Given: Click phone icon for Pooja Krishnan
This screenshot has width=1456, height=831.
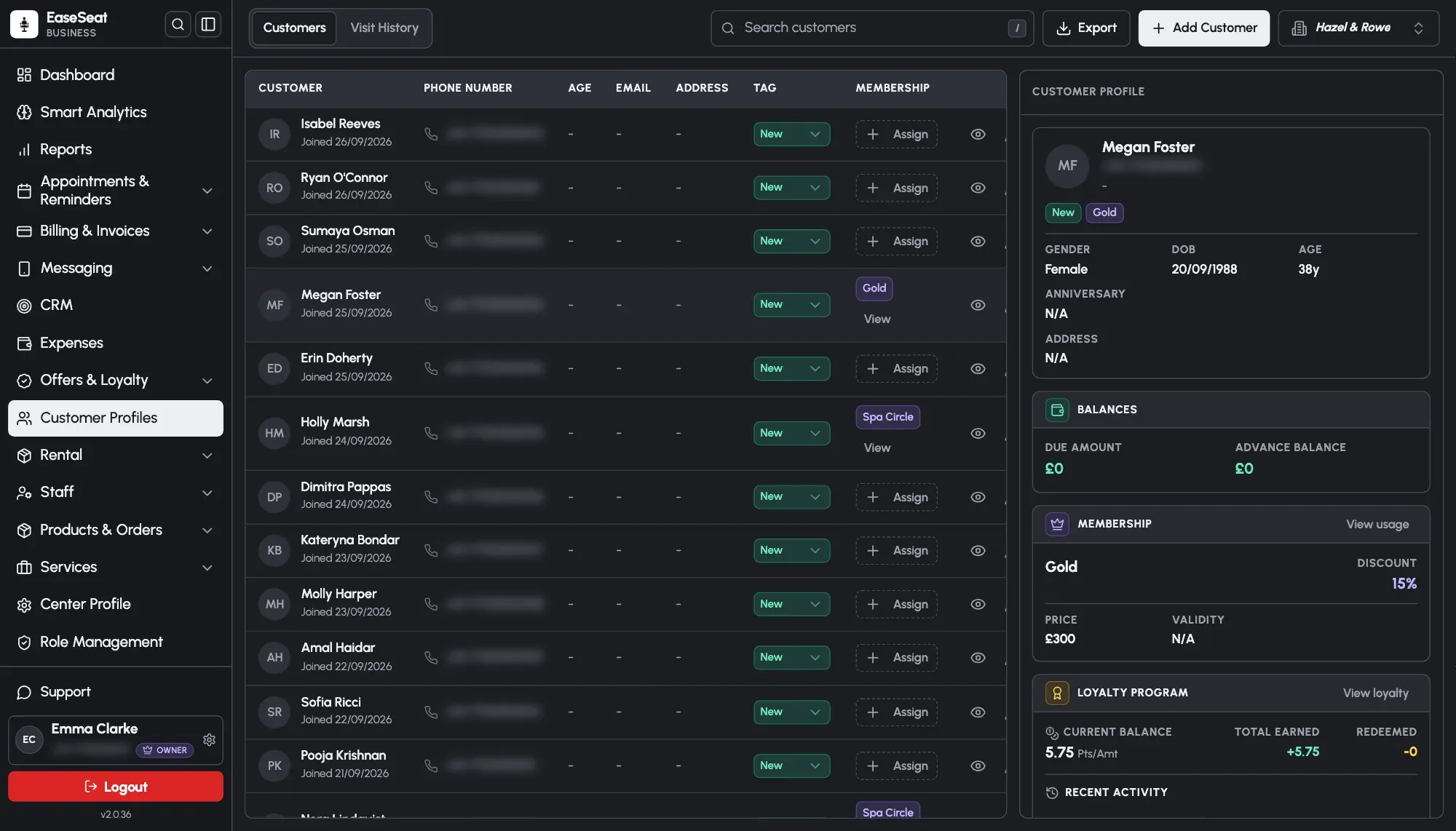Looking at the screenshot, I should [x=431, y=766].
